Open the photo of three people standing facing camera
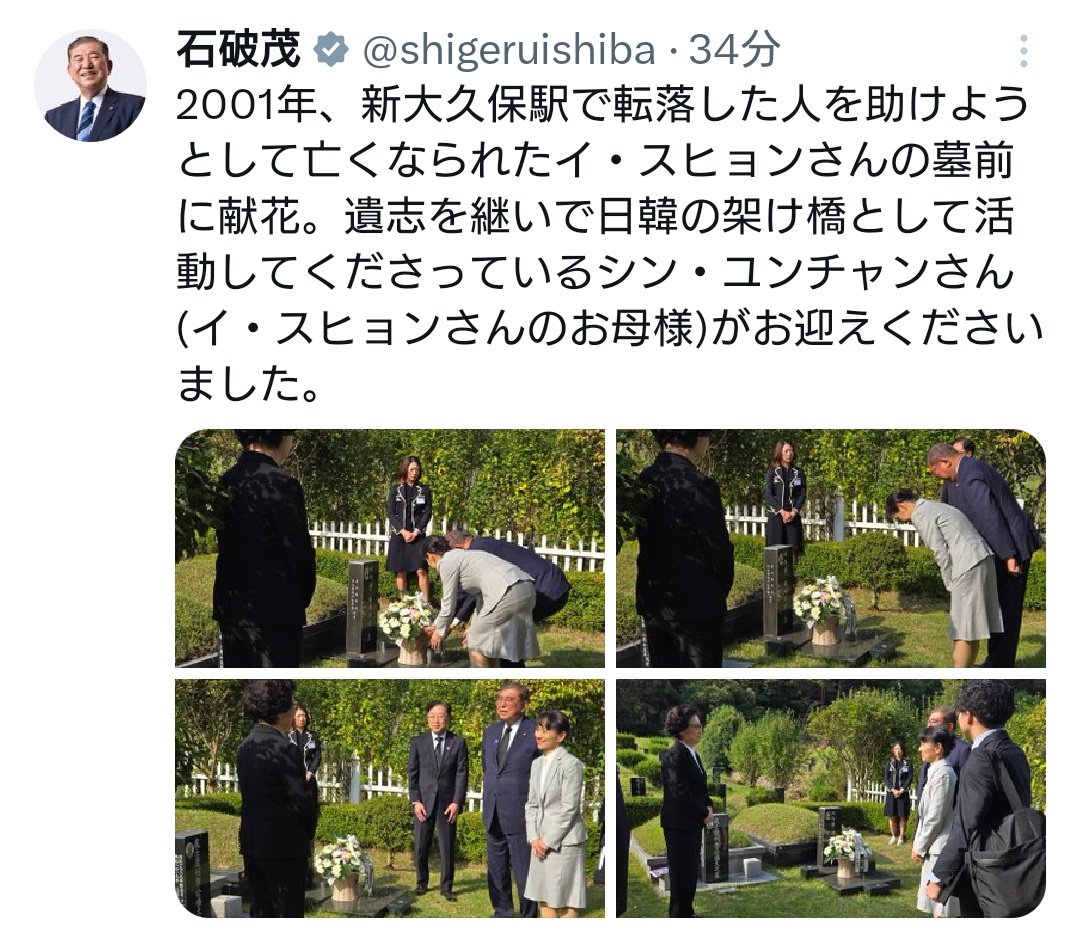This screenshot has height=930, width=1080. (390, 798)
